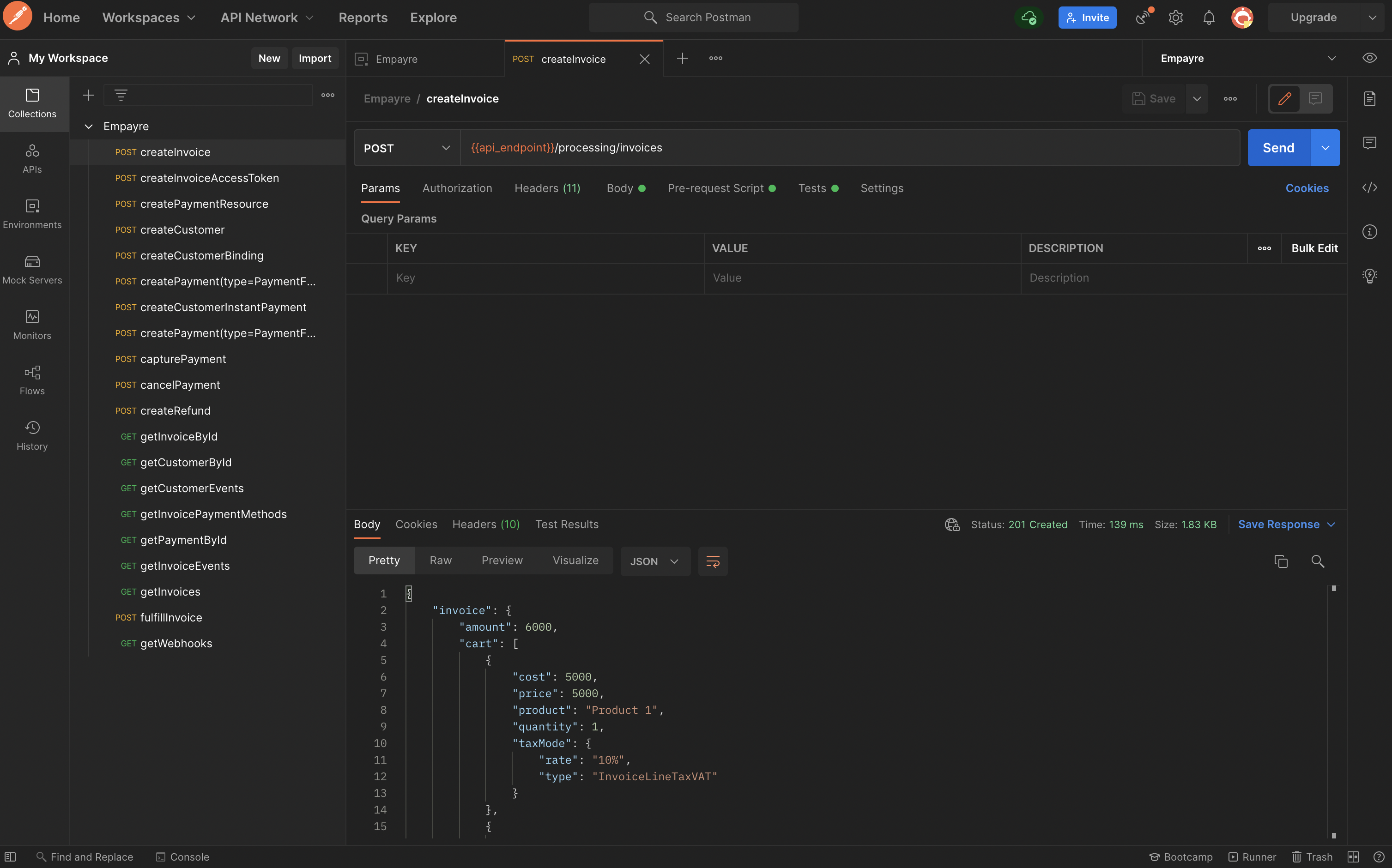This screenshot has width=1392, height=868.
Task: Open the Documentation icon in right sidebar
Action: click(x=1370, y=99)
